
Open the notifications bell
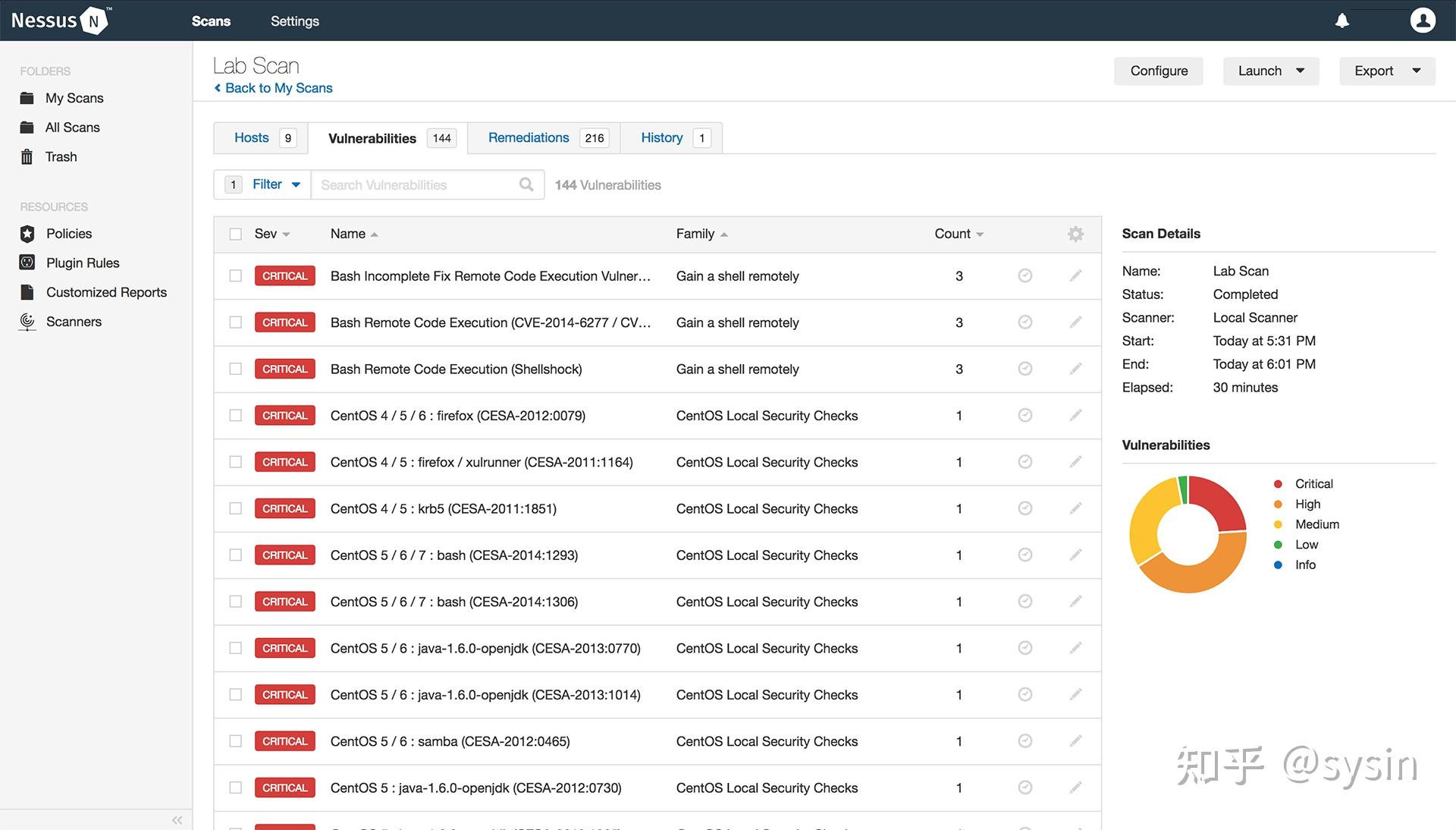coord(1342,20)
